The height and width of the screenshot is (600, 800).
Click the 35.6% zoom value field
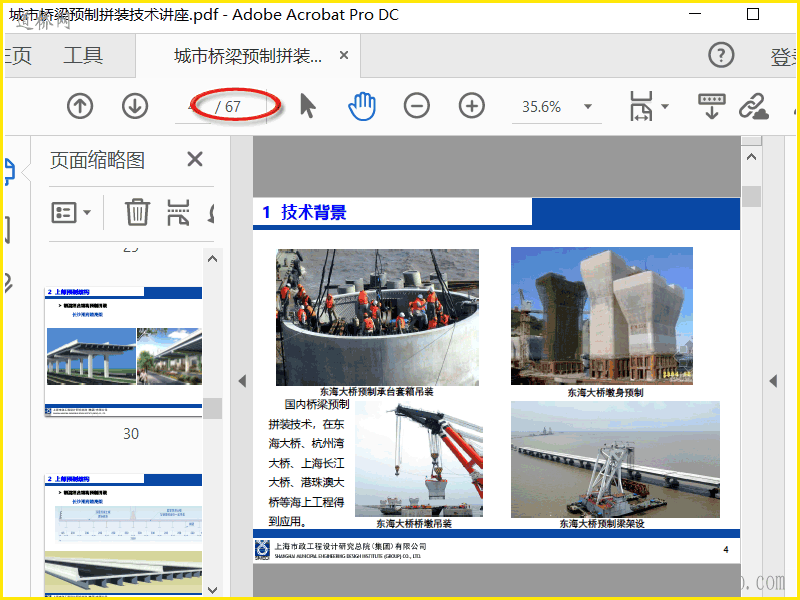[x=541, y=107]
